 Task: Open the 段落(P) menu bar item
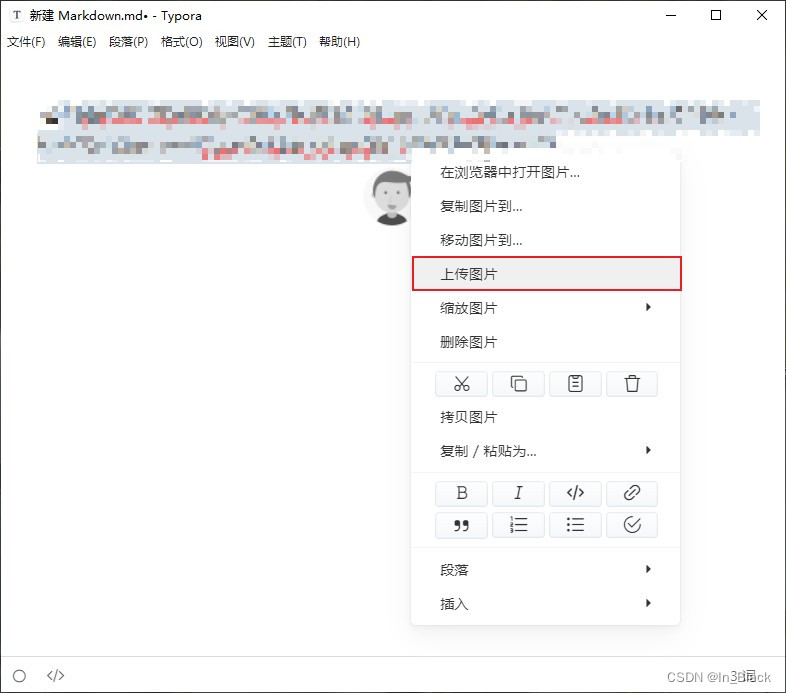coord(128,42)
